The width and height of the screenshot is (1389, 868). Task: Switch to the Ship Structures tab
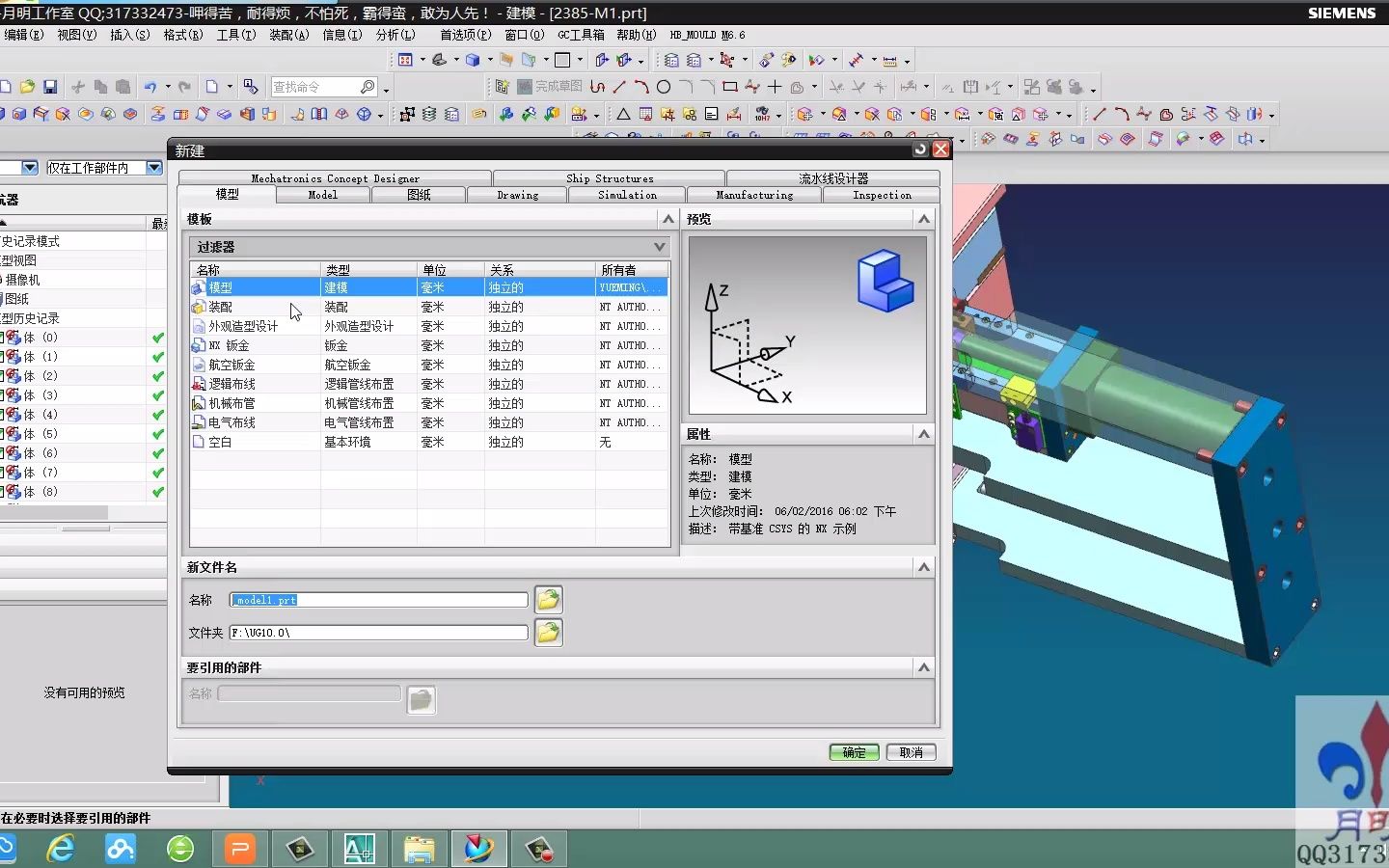point(610,178)
